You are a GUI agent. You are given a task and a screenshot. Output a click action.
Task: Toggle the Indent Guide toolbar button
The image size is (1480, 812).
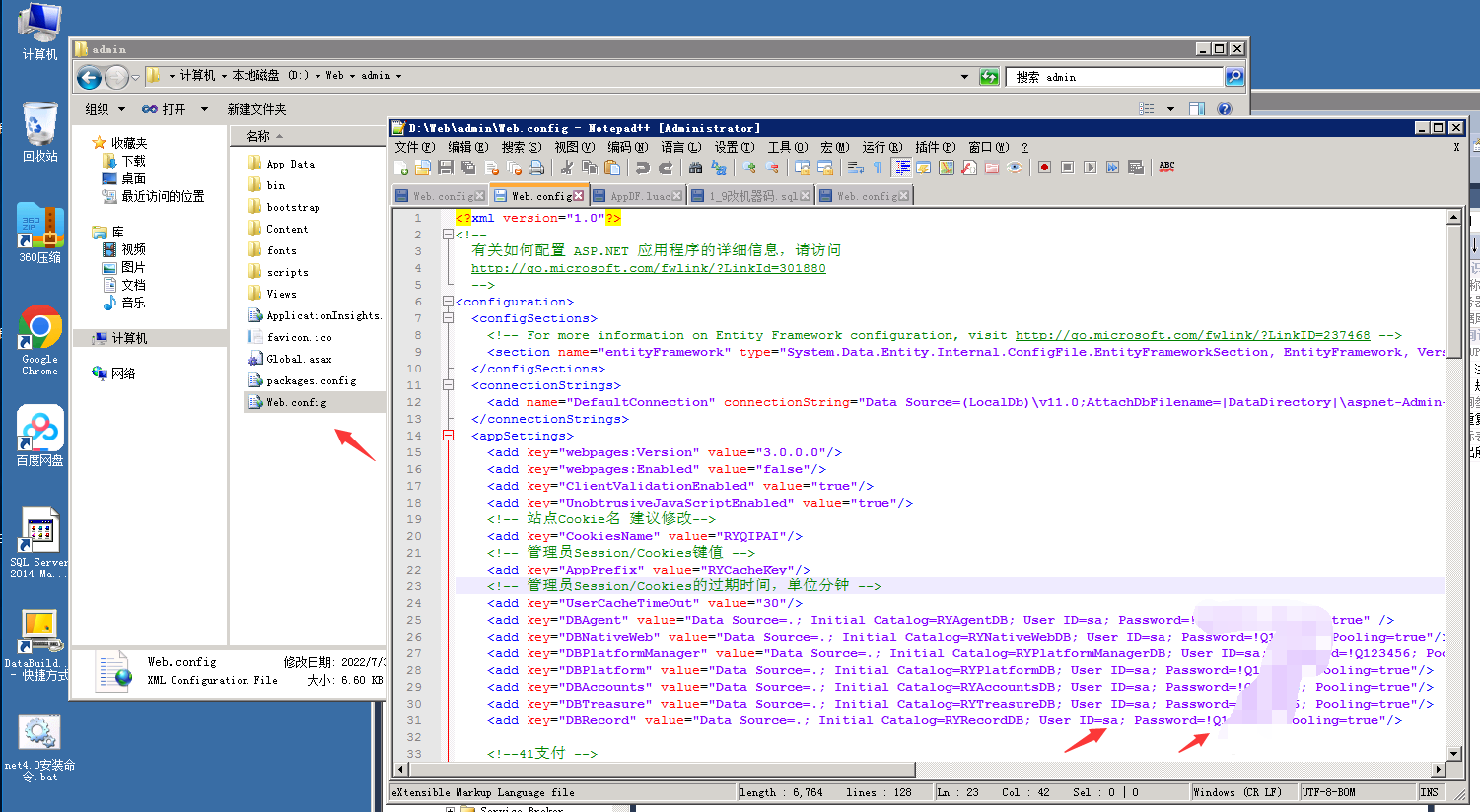[903, 168]
